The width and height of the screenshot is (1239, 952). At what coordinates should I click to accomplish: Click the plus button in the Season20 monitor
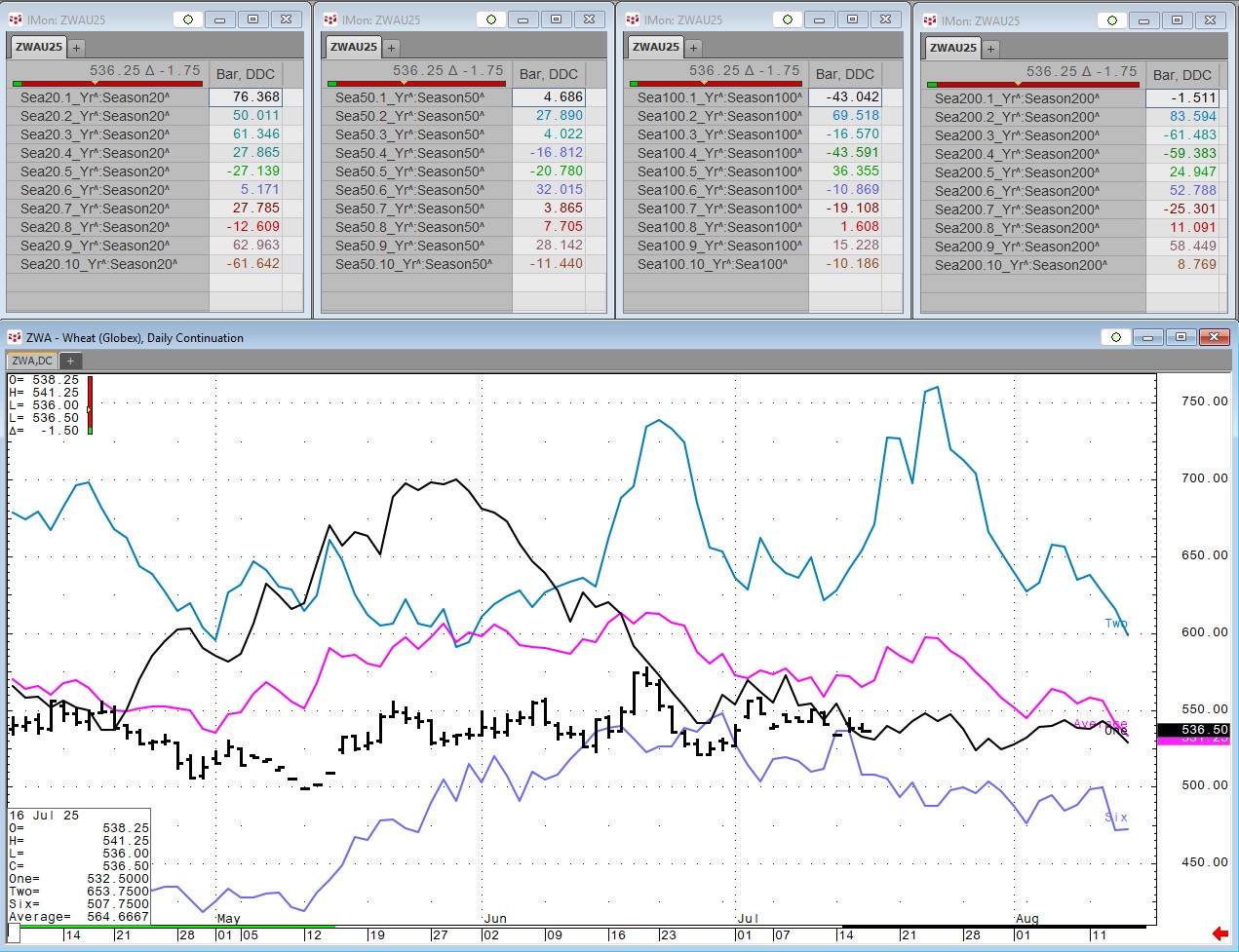(x=76, y=47)
